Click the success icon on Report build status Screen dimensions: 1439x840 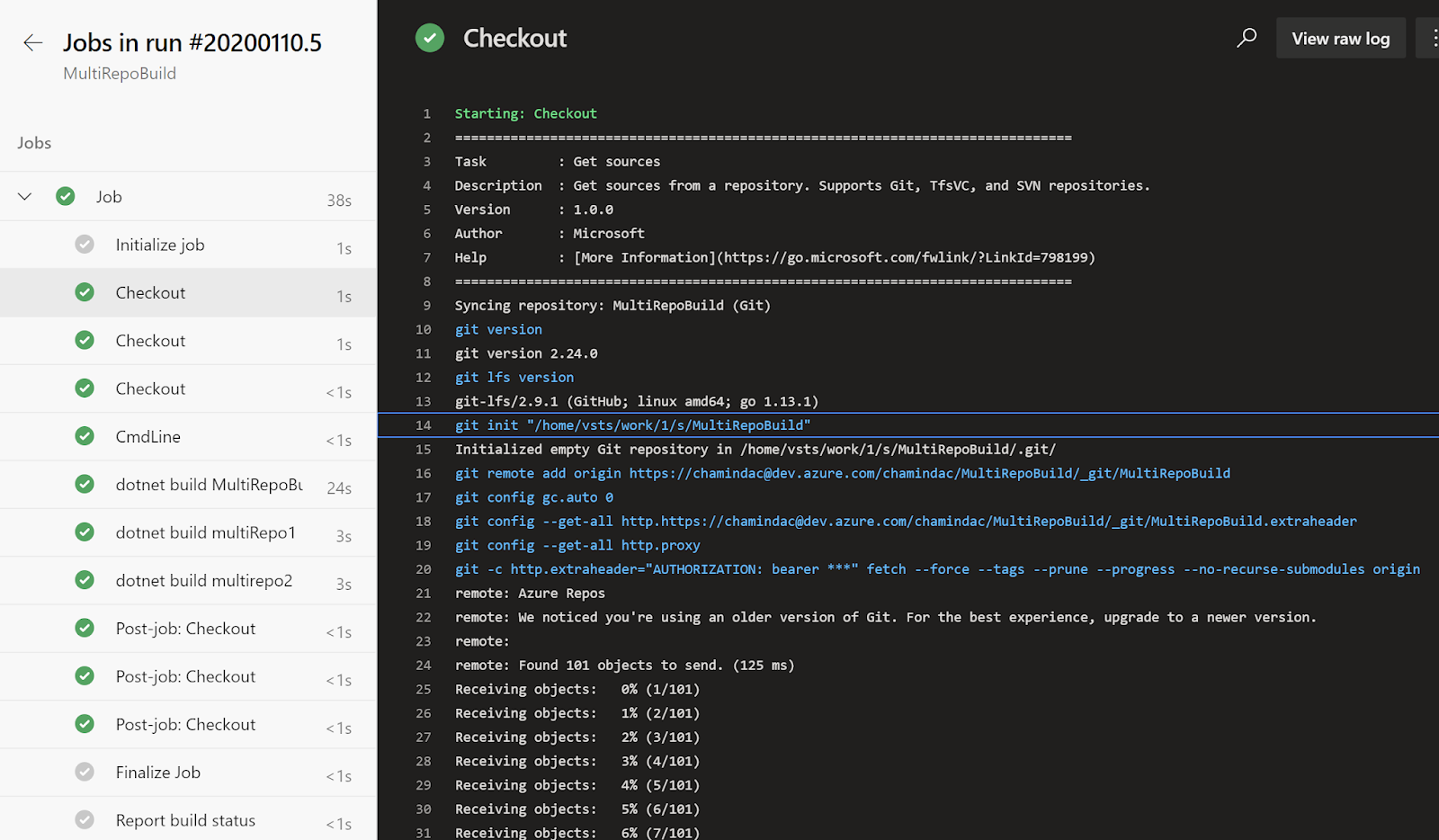84,819
